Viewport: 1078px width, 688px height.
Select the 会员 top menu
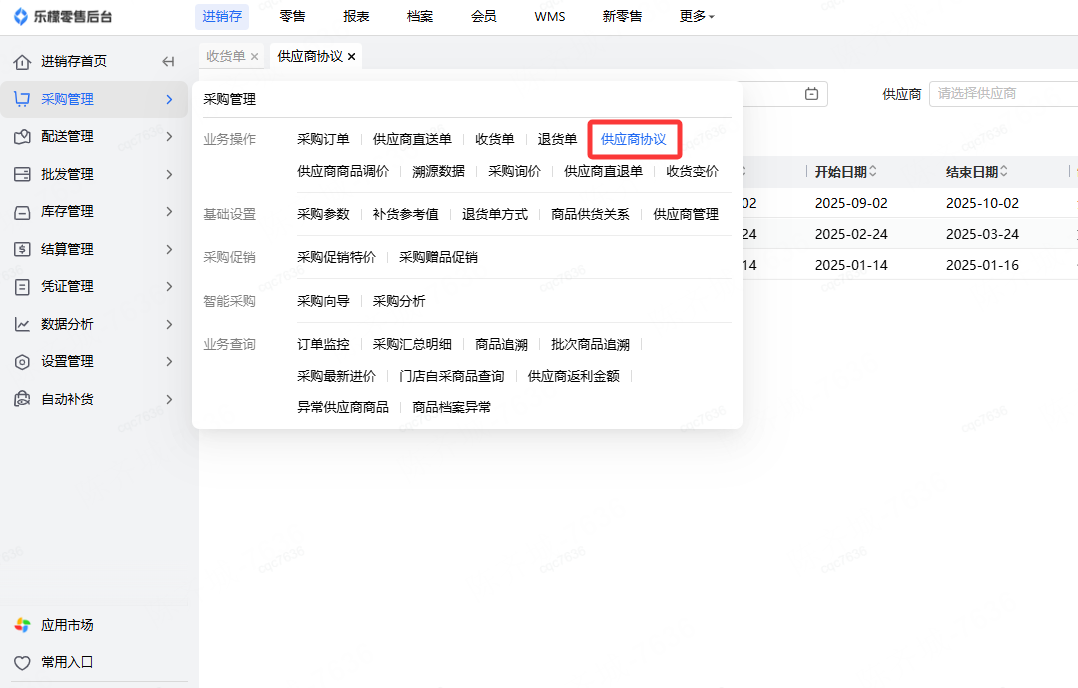(x=484, y=16)
